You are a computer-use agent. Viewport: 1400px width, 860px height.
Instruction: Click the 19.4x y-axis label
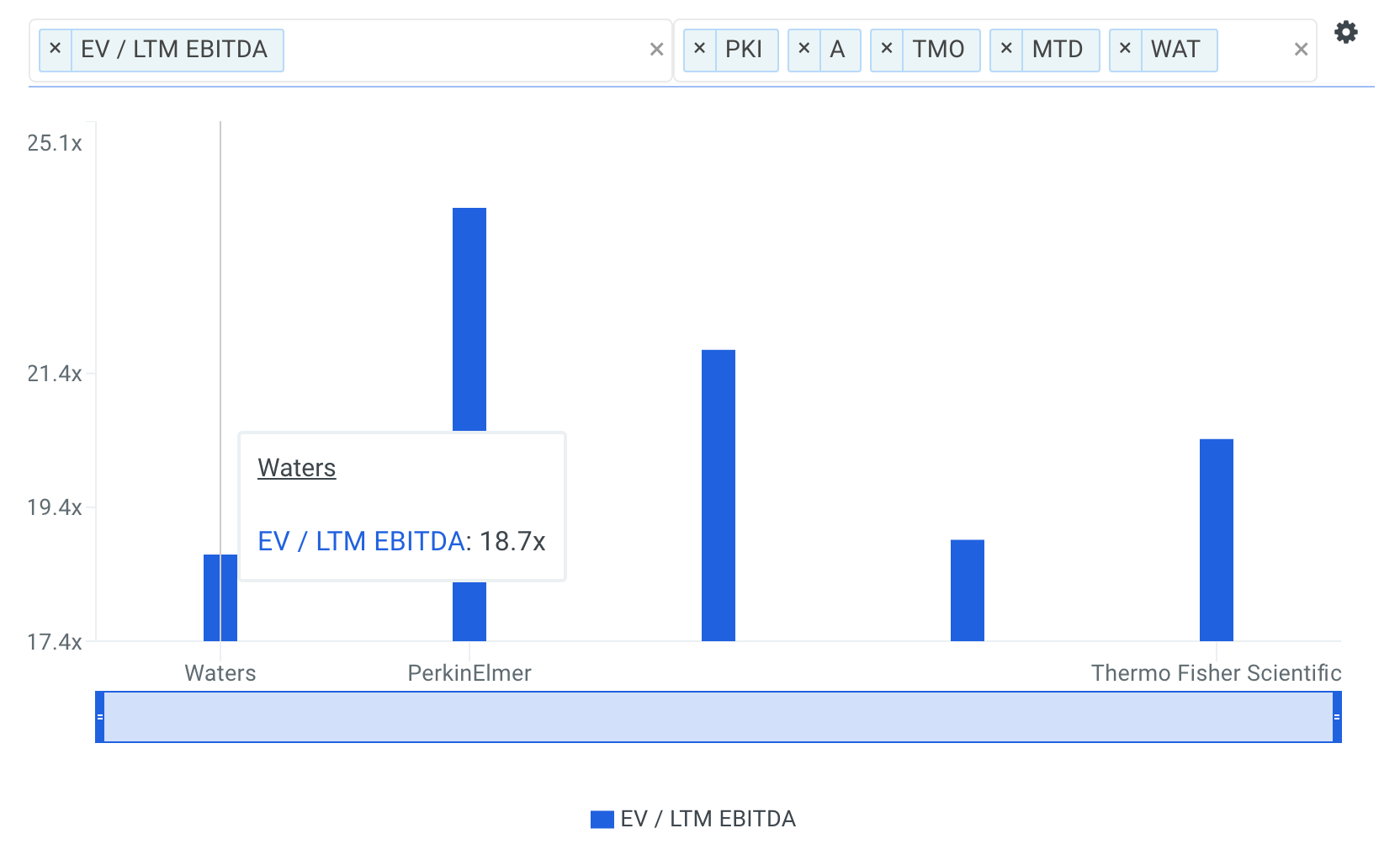click(55, 507)
